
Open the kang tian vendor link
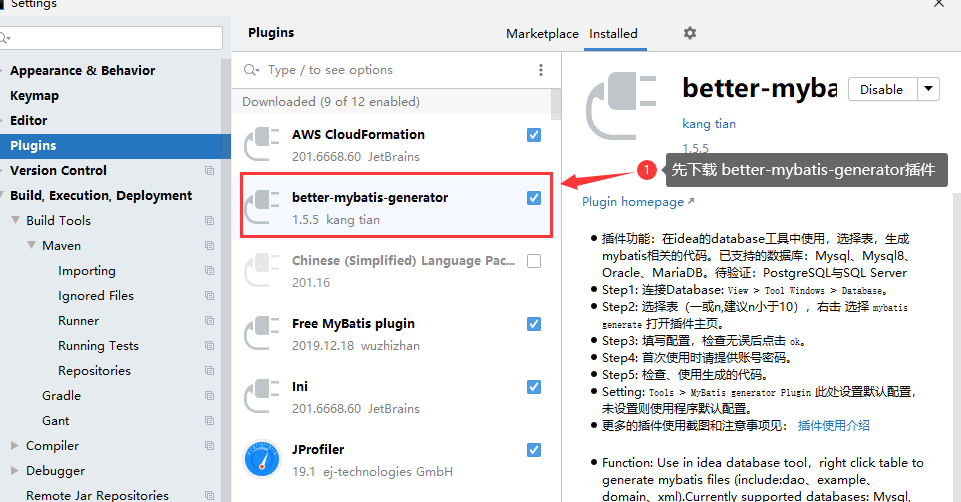click(x=708, y=124)
